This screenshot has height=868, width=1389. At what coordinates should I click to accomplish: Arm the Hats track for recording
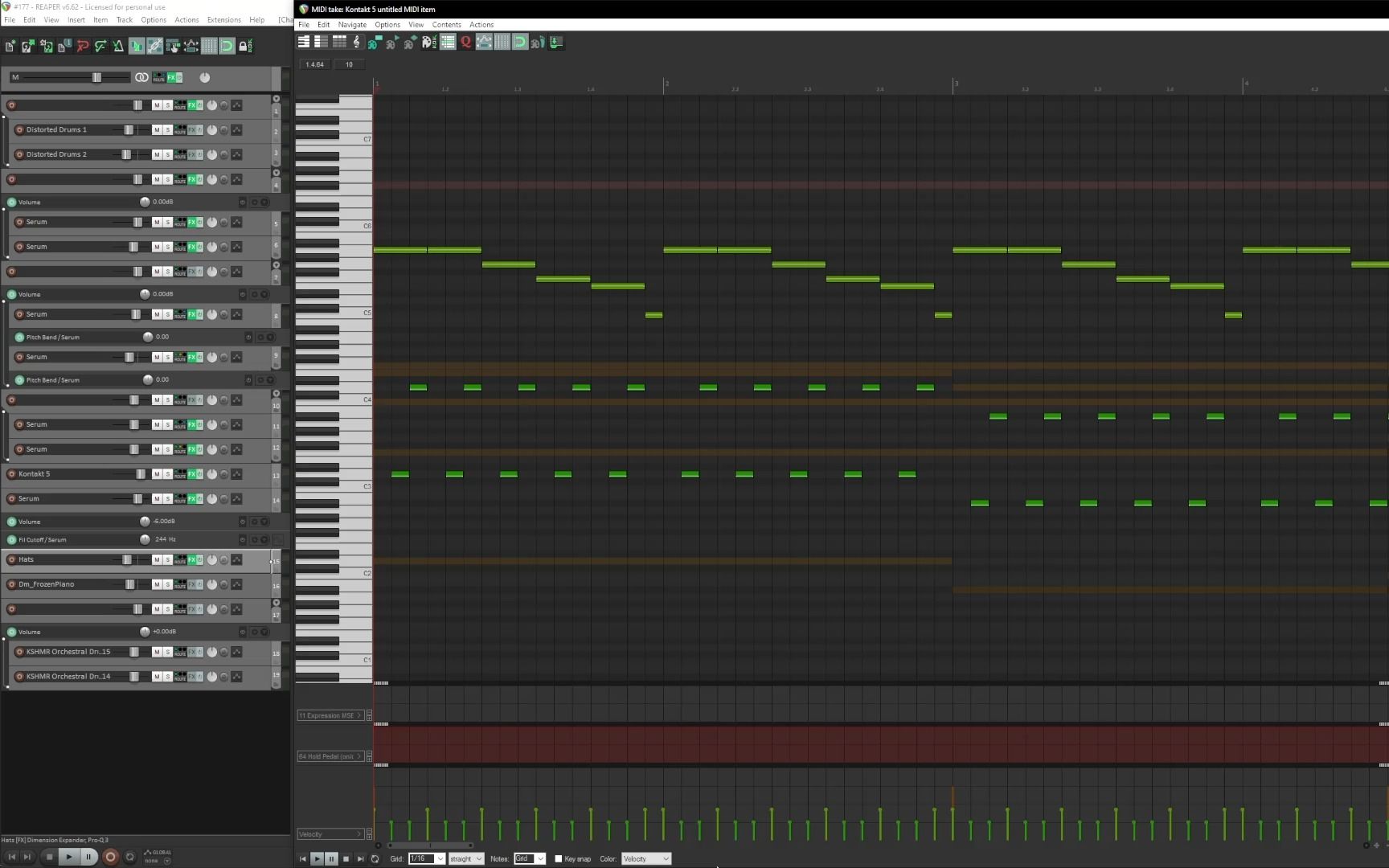click(11, 559)
